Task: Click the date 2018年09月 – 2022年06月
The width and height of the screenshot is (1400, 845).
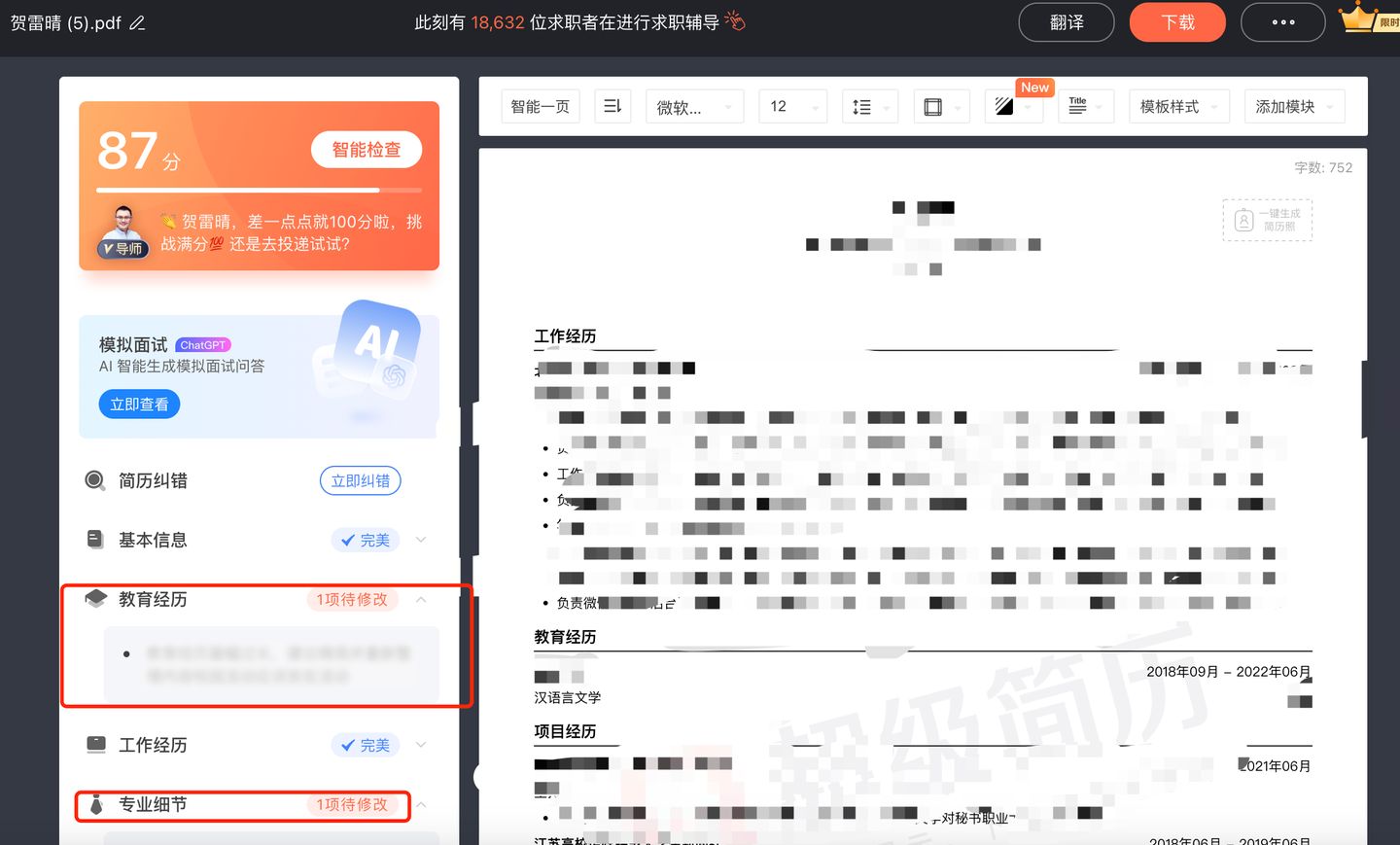Action: click(1229, 672)
